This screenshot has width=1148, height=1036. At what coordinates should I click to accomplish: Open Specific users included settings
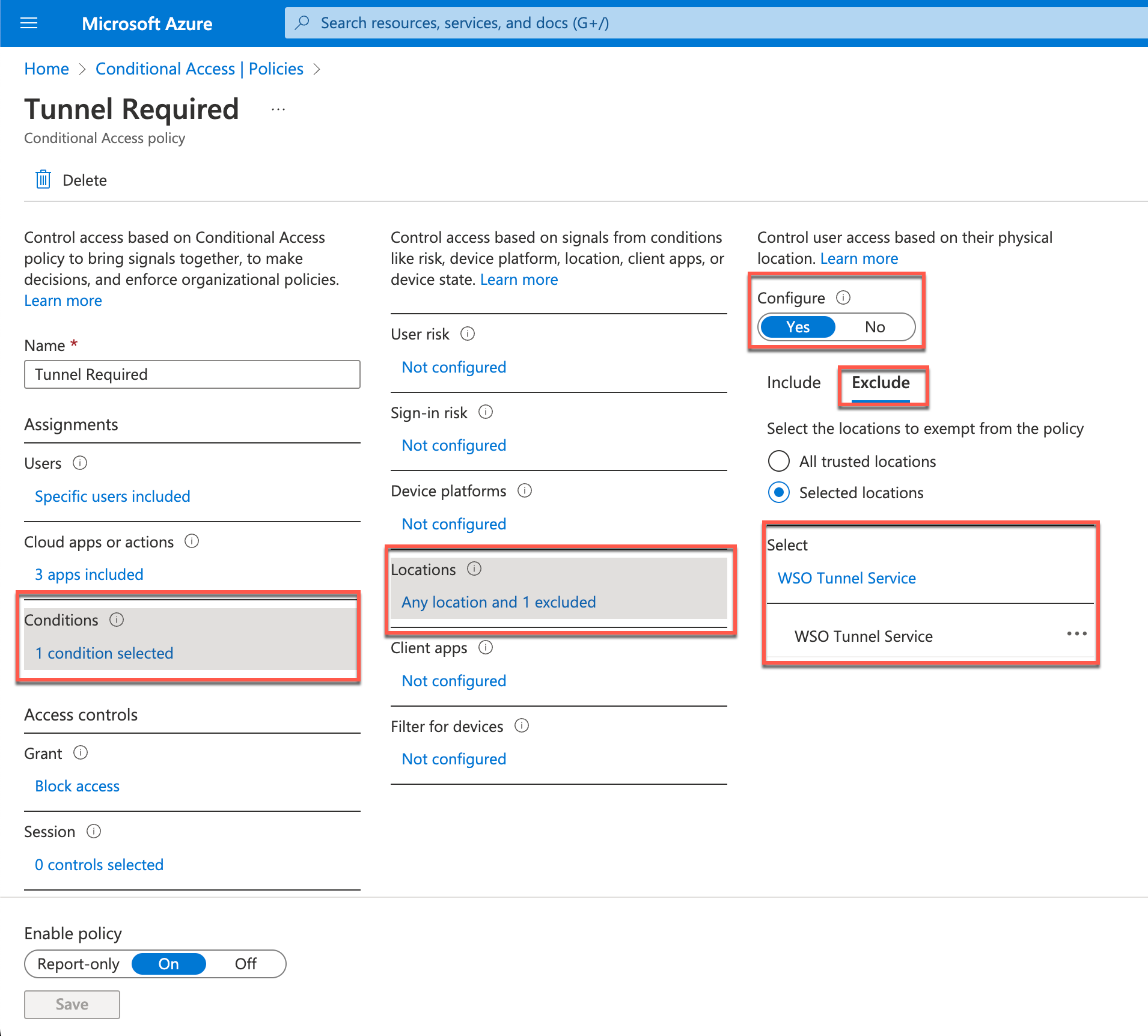tap(112, 496)
